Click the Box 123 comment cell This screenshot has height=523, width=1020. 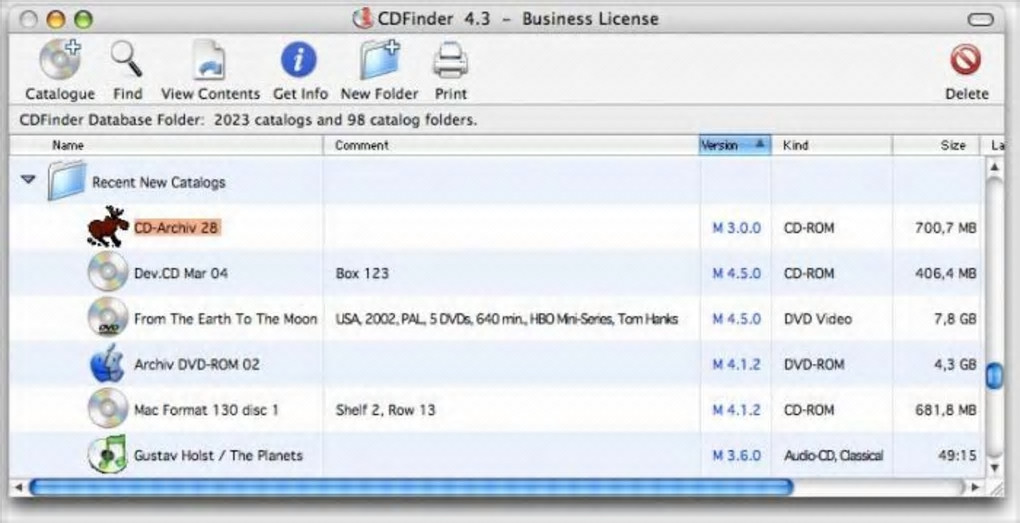[362, 273]
